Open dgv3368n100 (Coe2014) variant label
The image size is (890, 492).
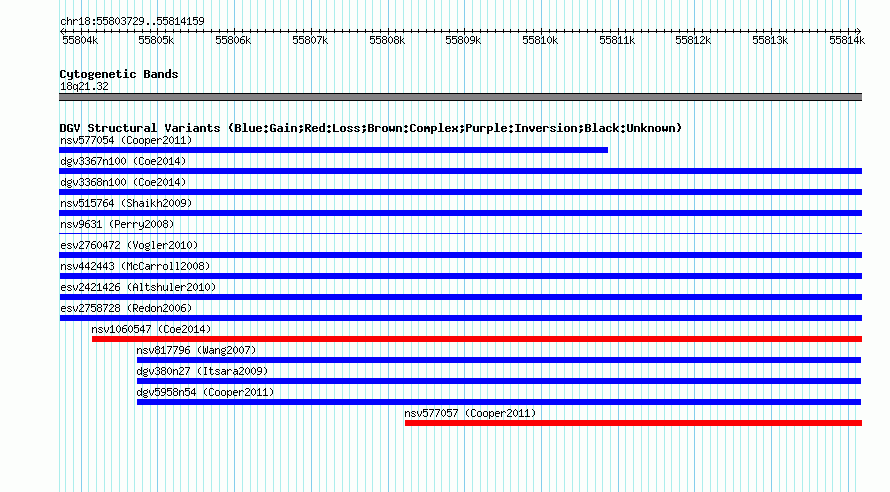coord(123,182)
